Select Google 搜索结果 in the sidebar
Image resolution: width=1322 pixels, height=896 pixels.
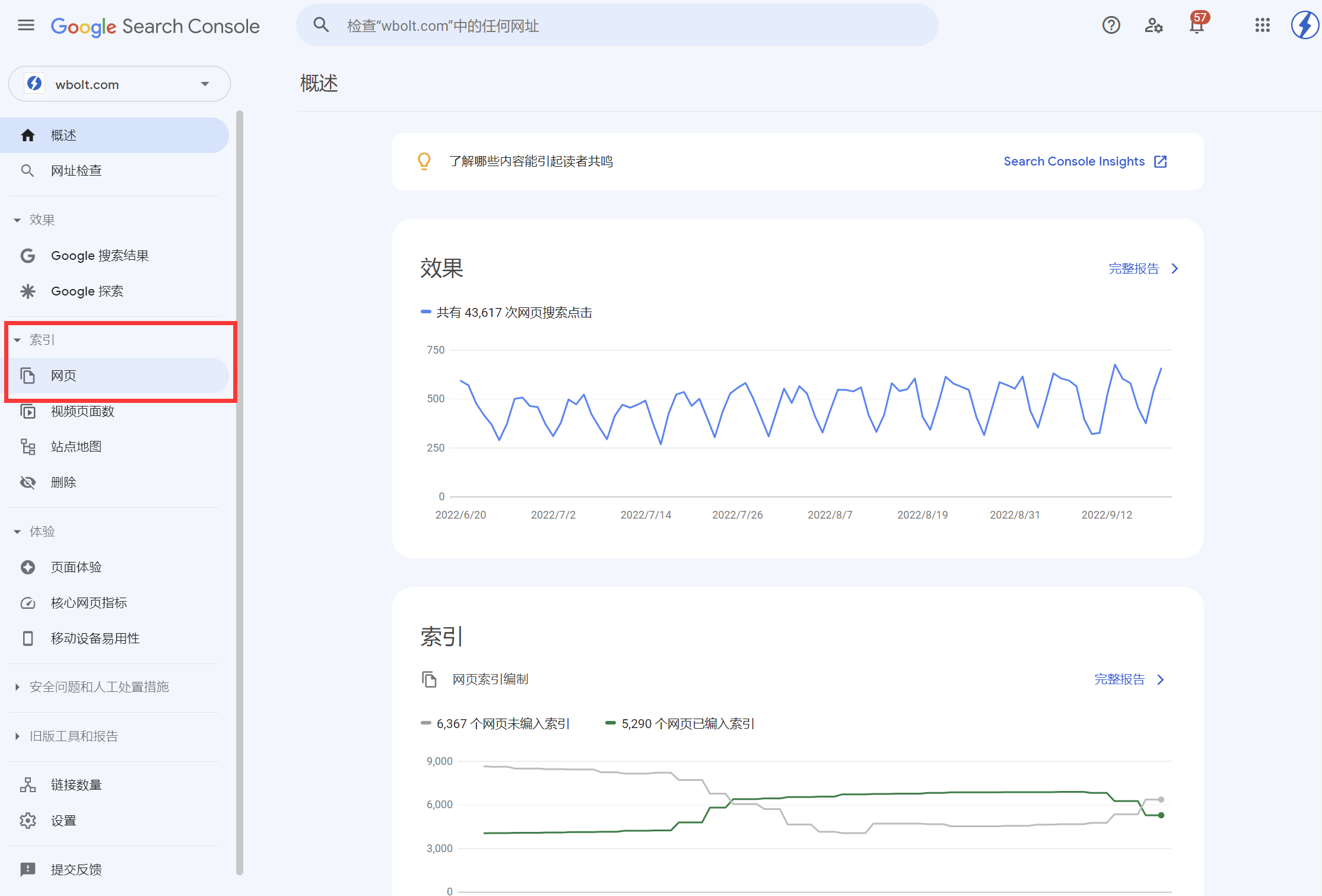click(x=100, y=255)
